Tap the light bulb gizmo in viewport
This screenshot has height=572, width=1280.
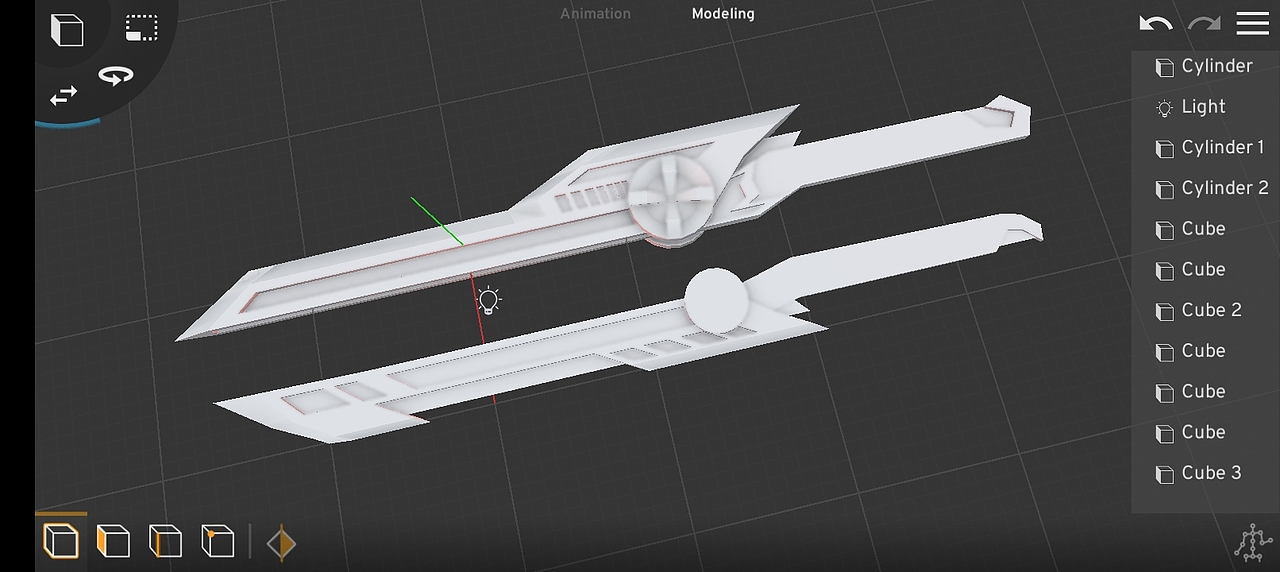click(488, 300)
